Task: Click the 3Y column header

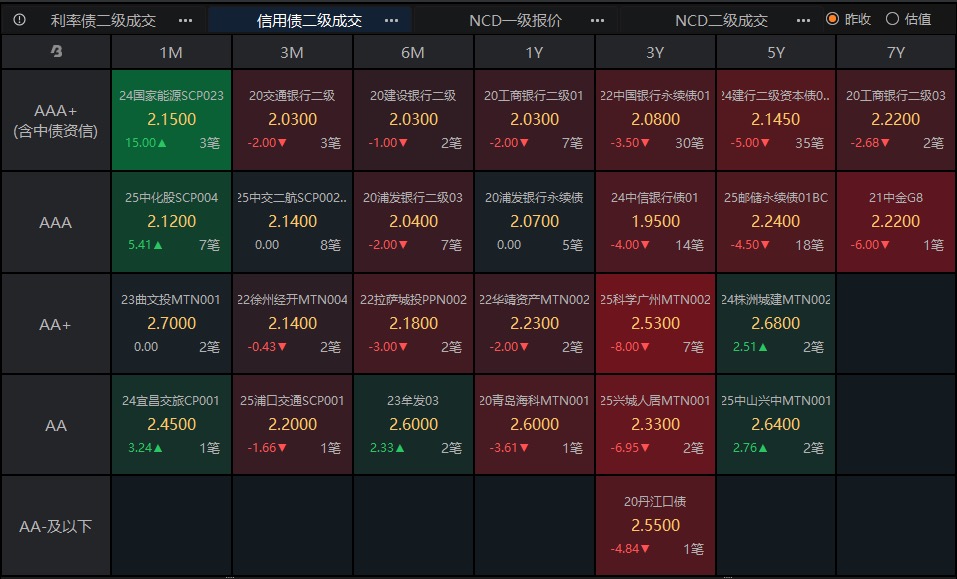Action: 655,52
